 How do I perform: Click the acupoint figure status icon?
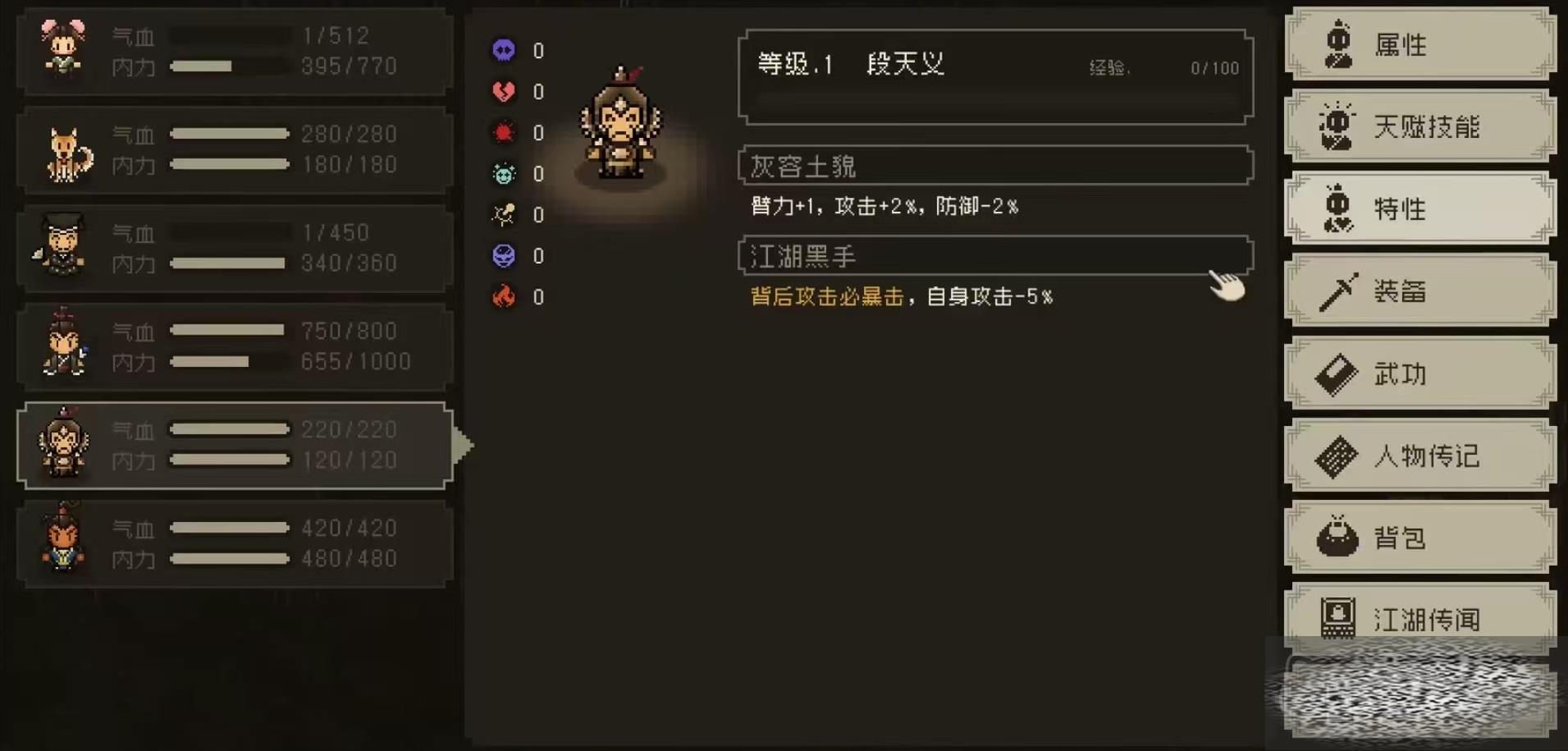tap(504, 214)
